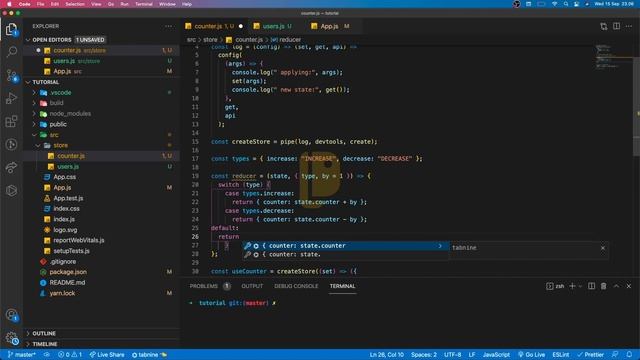Open notifications bell in status bar
640x360 pixels.
point(629,355)
